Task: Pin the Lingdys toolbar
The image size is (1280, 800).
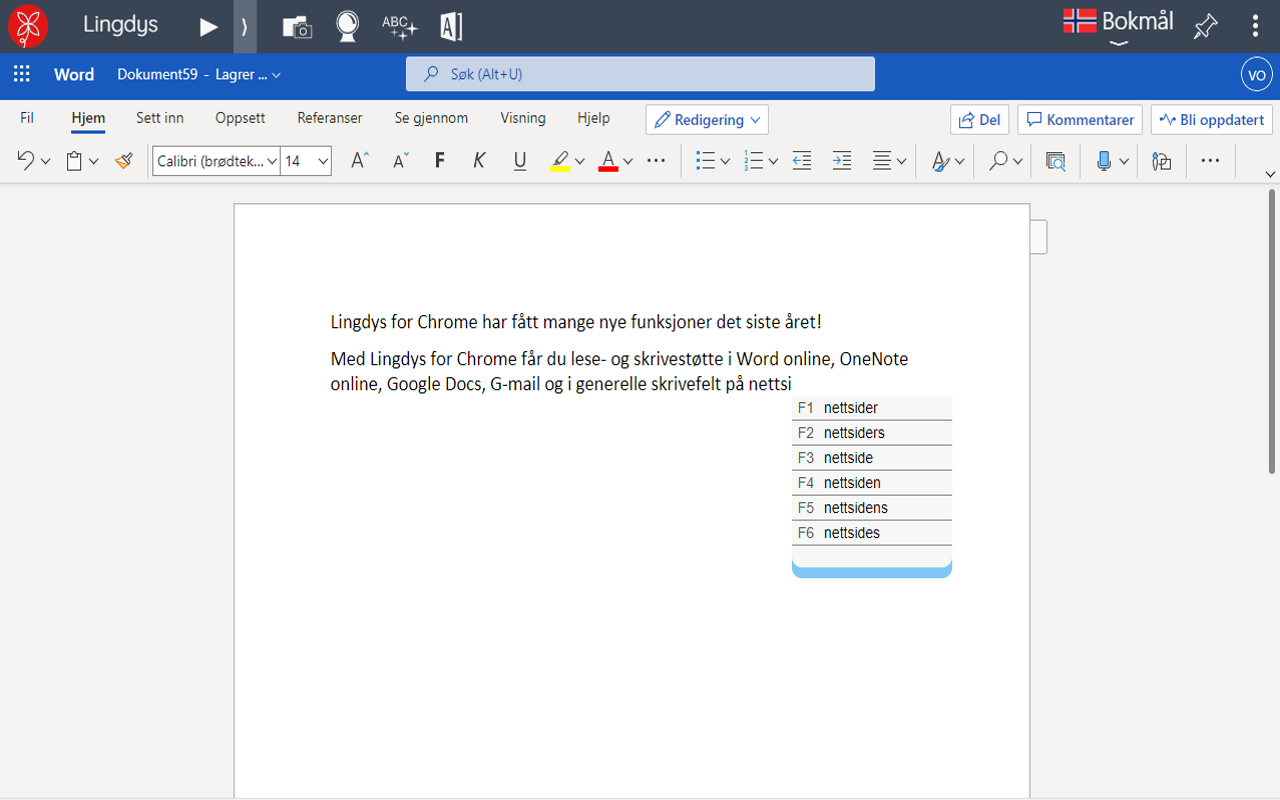Action: (1205, 27)
